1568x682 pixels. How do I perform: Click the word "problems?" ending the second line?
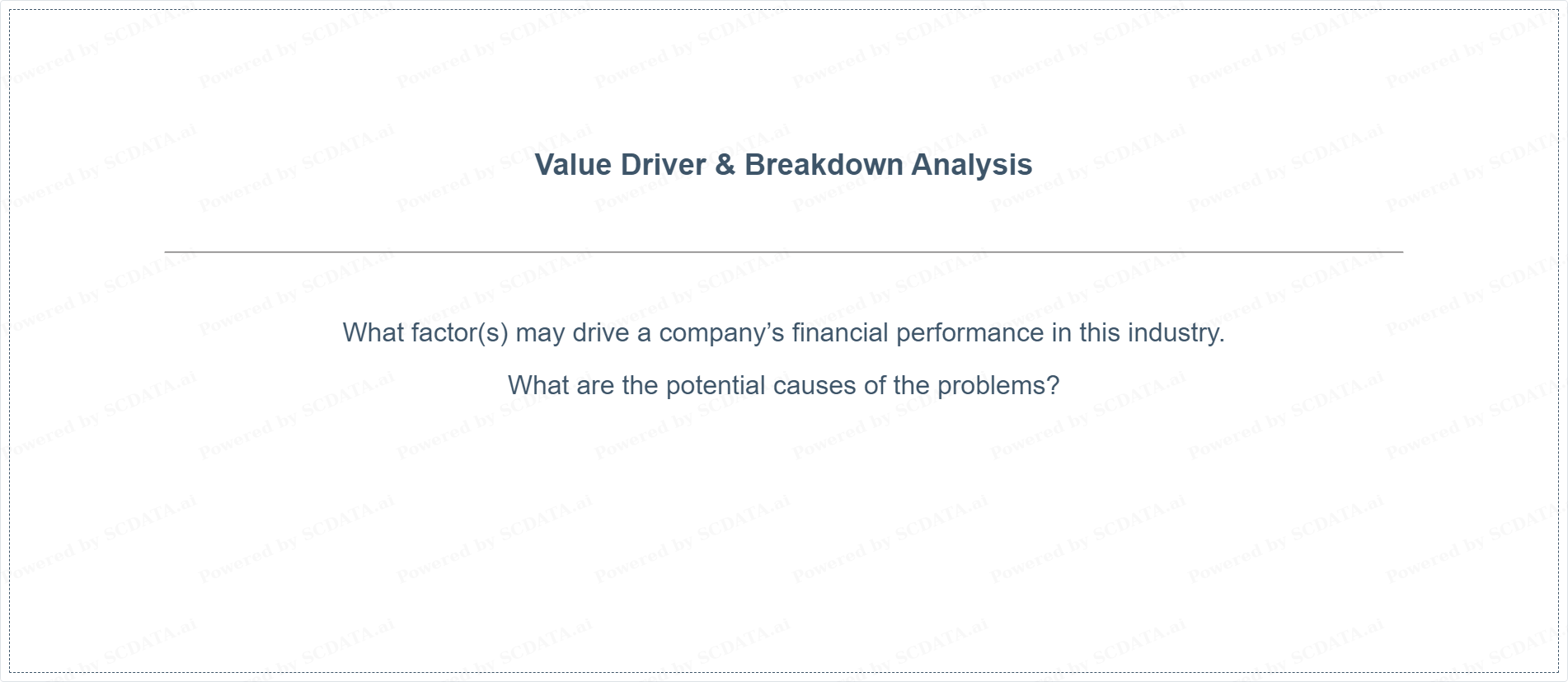point(998,385)
